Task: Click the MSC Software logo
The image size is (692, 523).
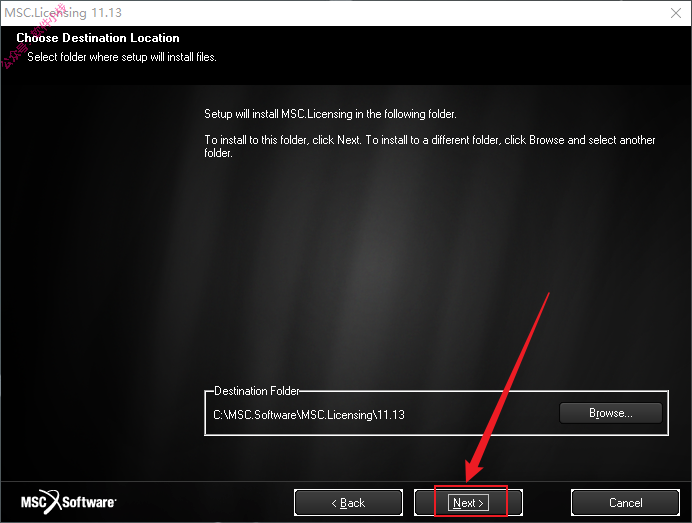Action: 68,502
